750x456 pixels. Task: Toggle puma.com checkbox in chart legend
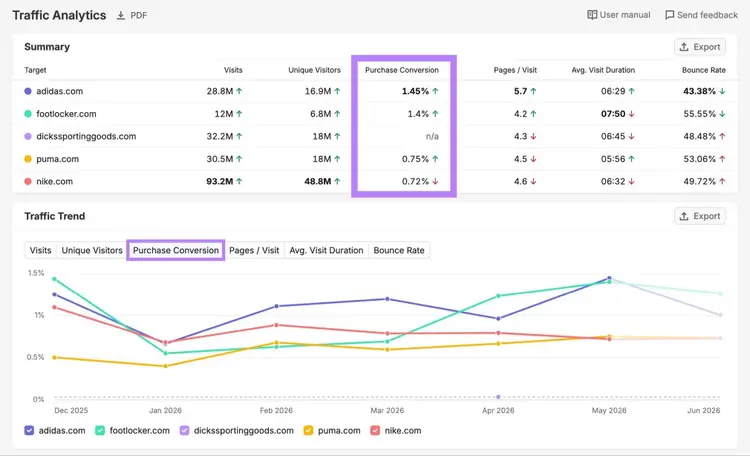308,430
